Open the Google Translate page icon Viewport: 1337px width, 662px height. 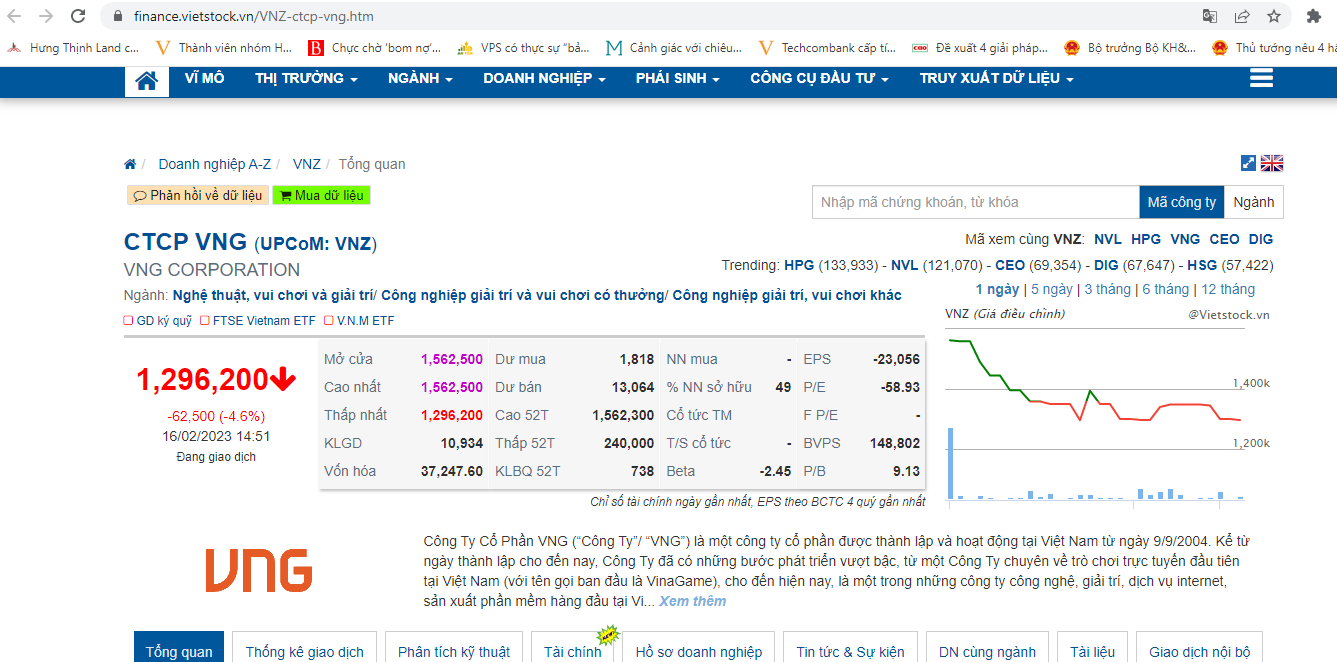coord(1210,16)
